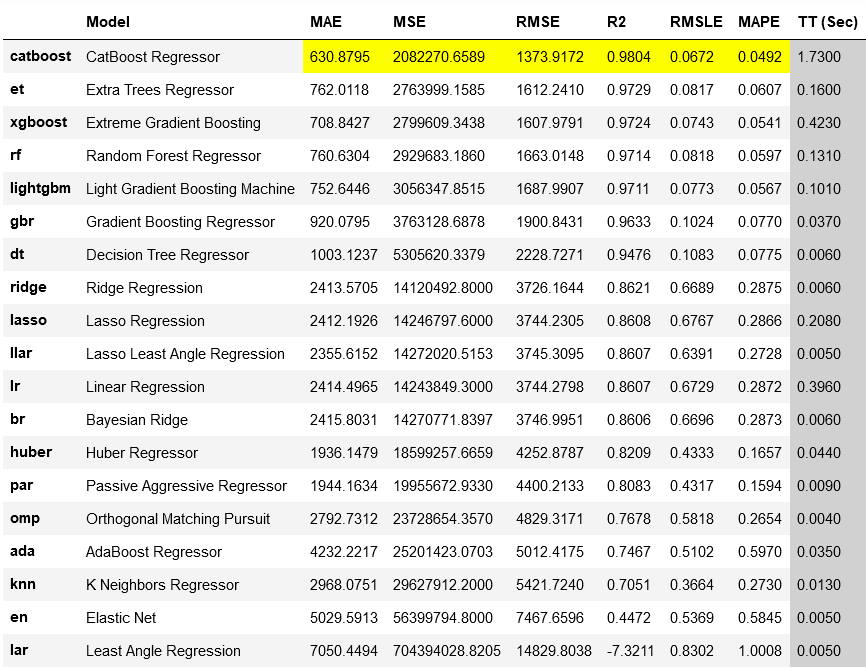Select the catboost row index
Viewport: 866px width, 670px height.
pos(40,56)
